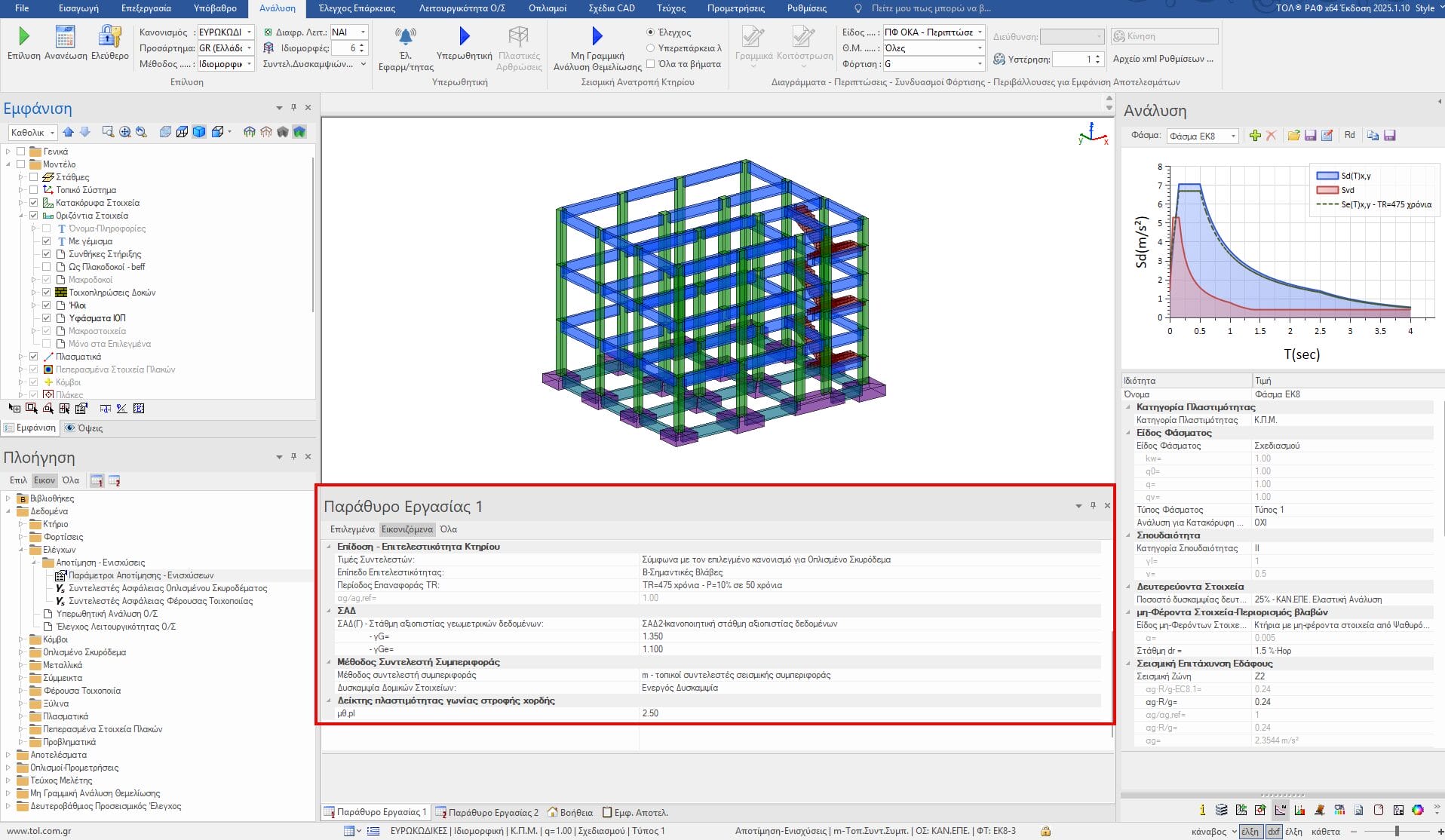Click the Ελεύθερο padlock icon
Image resolution: width=1445 pixels, height=840 pixels.
coord(109,36)
